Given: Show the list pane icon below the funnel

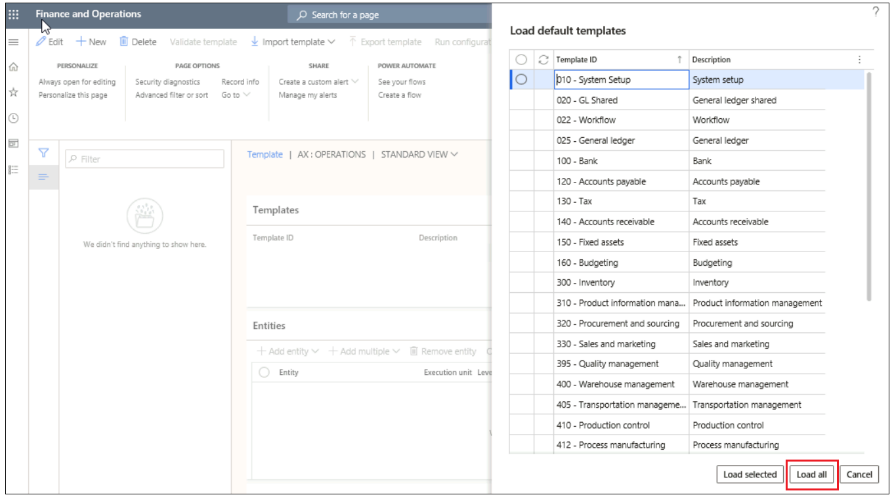Looking at the screenshot, I should (43, 177).
